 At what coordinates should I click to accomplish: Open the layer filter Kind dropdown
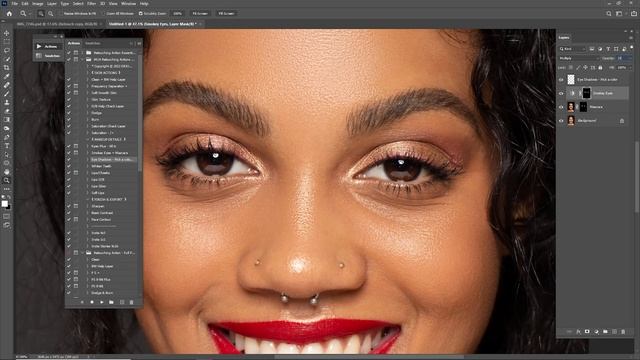[573, 49]
